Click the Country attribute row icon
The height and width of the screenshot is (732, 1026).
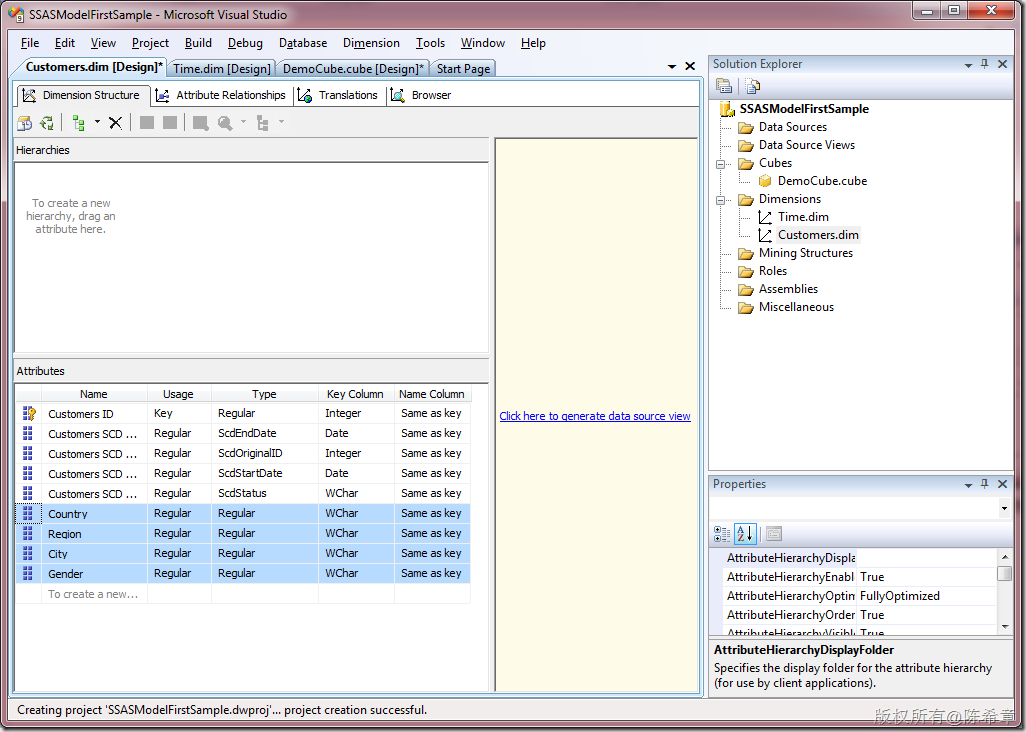pyautogui.click(x=28, y=514)
